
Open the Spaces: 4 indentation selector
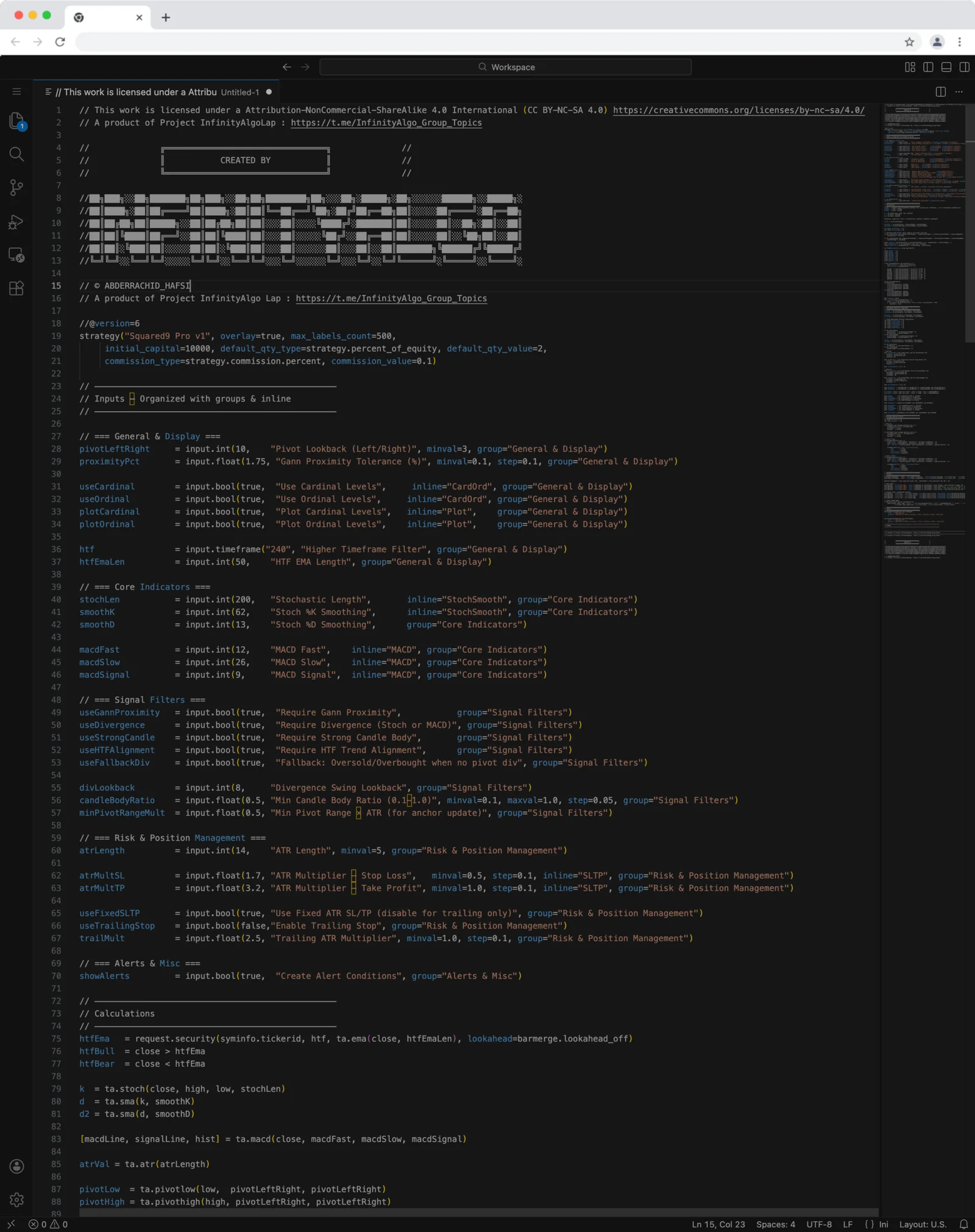point(775,1224)
